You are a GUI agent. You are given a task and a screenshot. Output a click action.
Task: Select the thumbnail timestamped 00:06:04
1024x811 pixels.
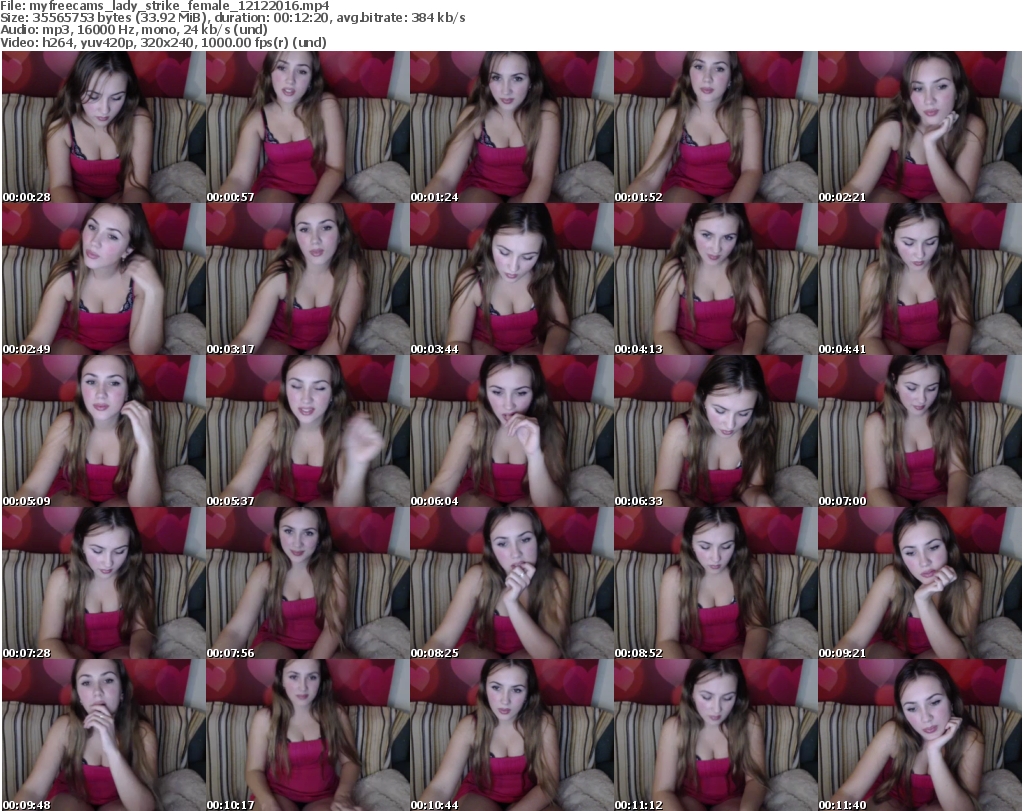511,432
